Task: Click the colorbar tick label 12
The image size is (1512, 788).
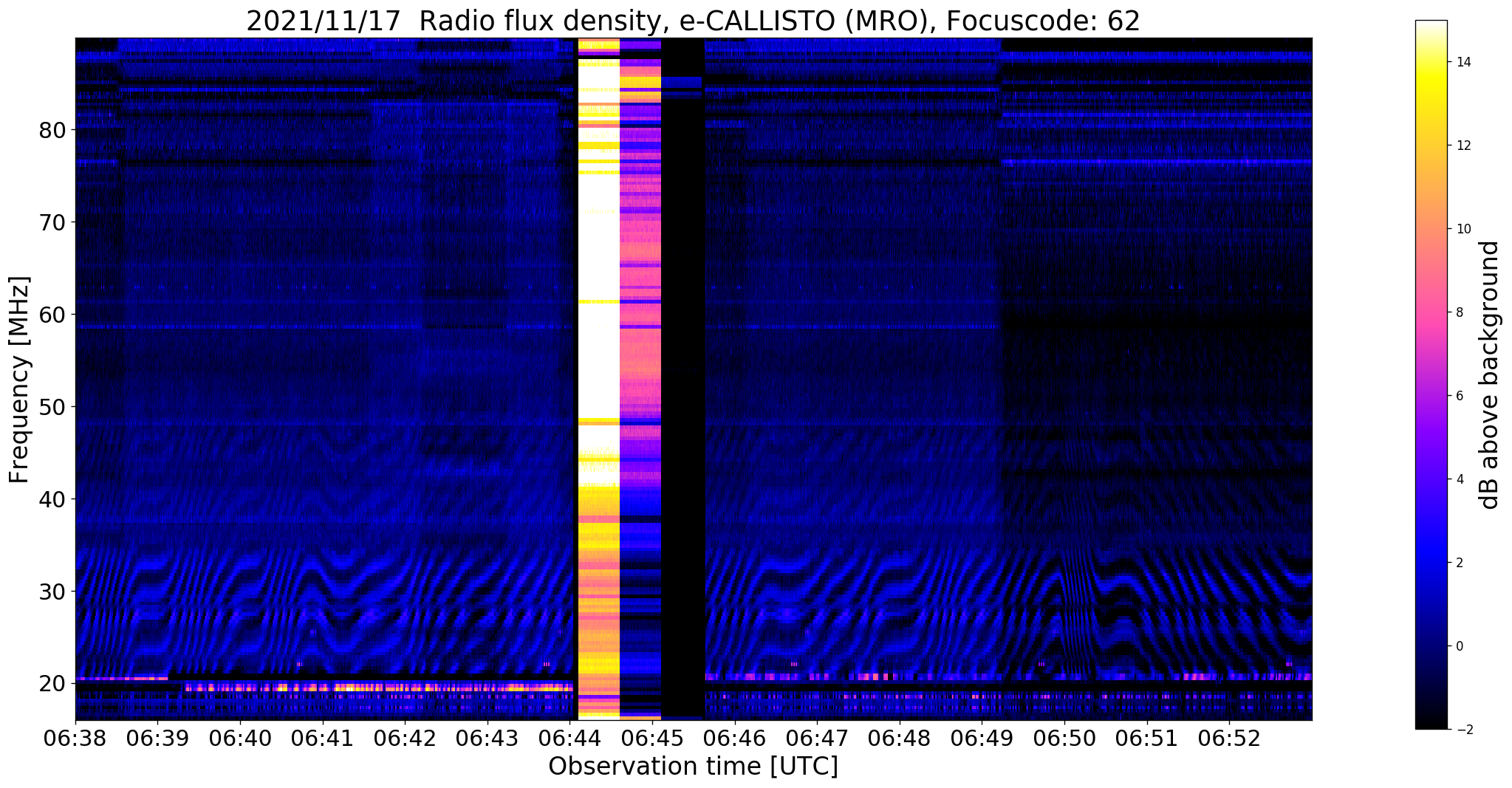Action: click(x=1463, y=145)
